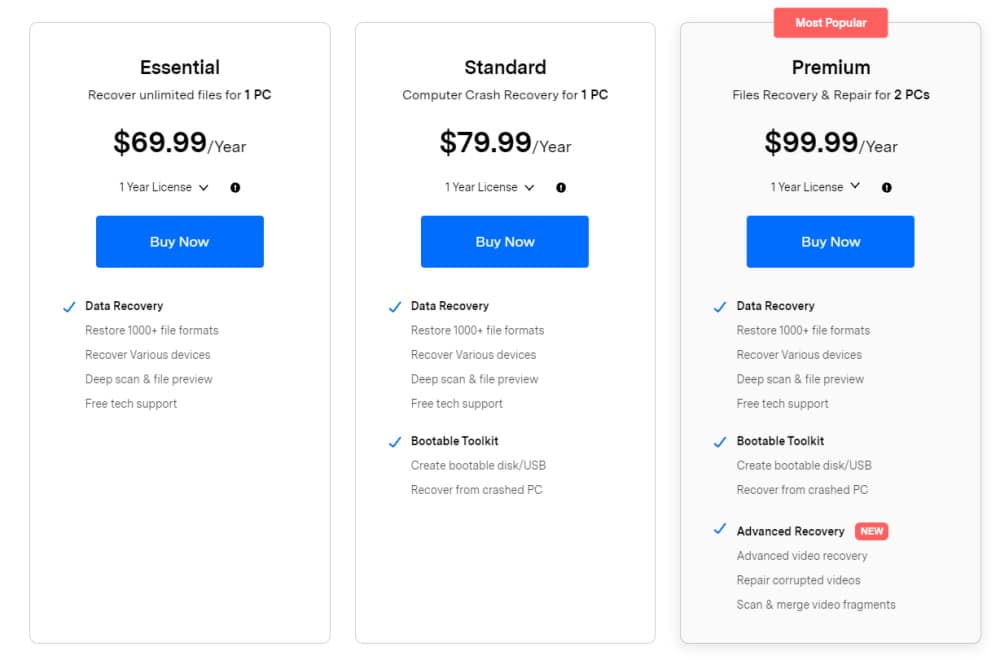The height and width of the screenshot is (660, 1000).
Task: Expand Essential's 1 Year License dropdown
Action: pos(164,187)
